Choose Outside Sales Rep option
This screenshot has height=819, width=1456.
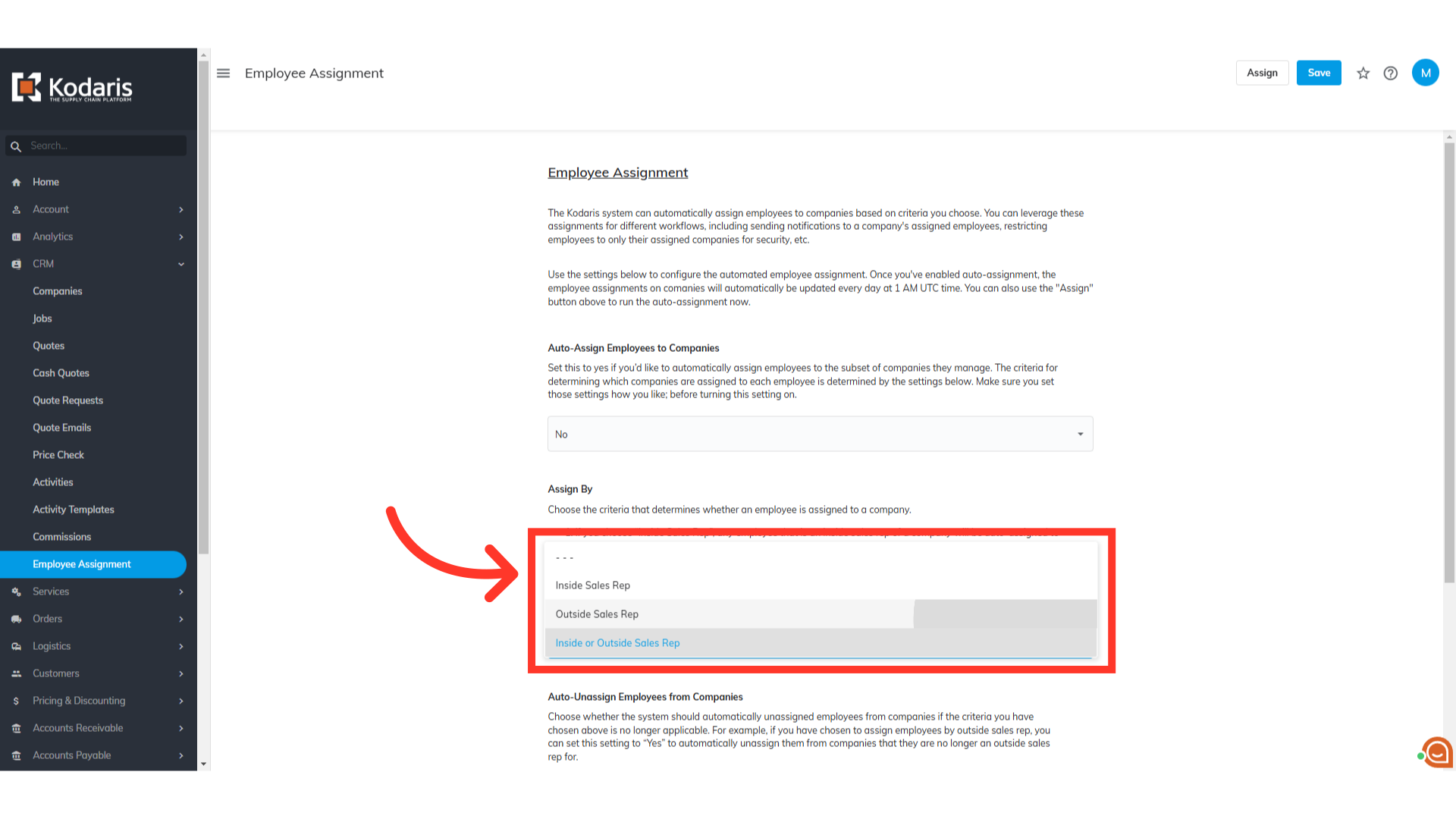[x=821, y=614]
